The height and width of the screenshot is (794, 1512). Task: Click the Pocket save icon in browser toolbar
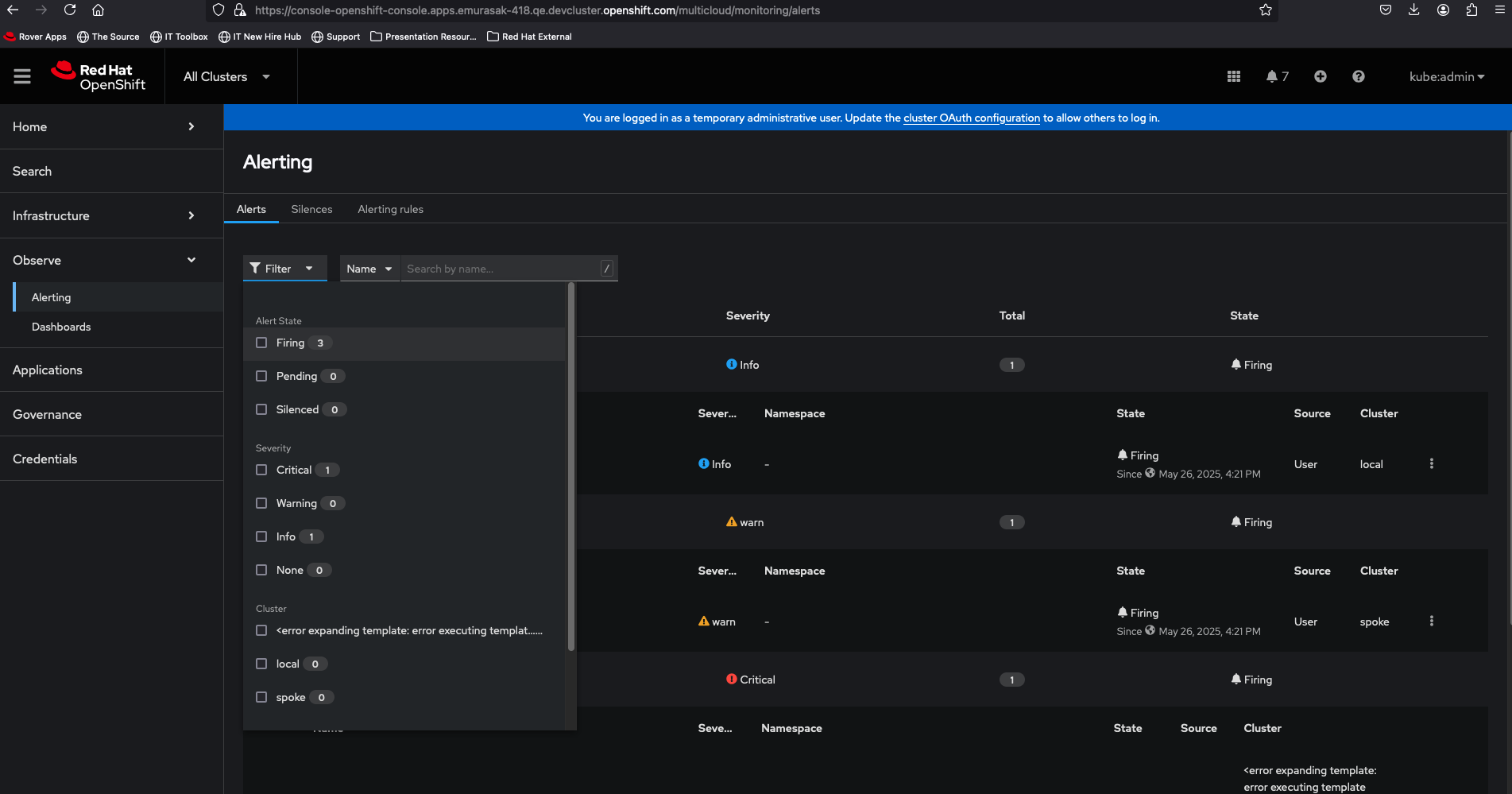1386,10
